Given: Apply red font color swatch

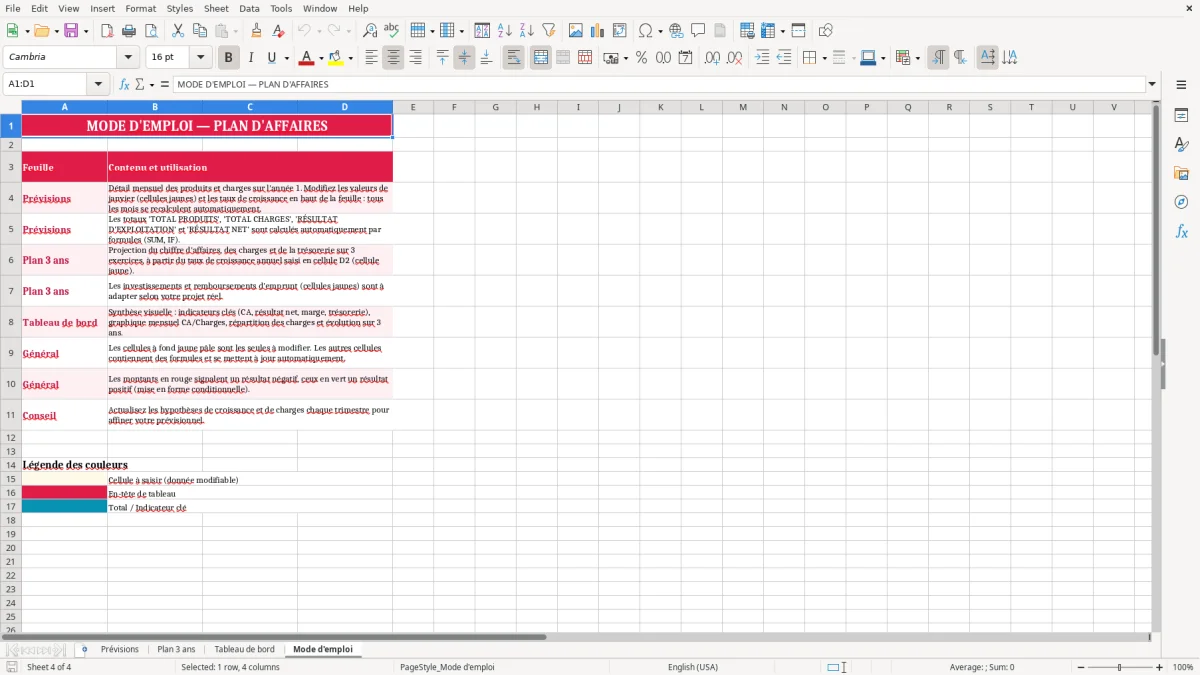Looking at the screenshot, I should pos(306,58).
